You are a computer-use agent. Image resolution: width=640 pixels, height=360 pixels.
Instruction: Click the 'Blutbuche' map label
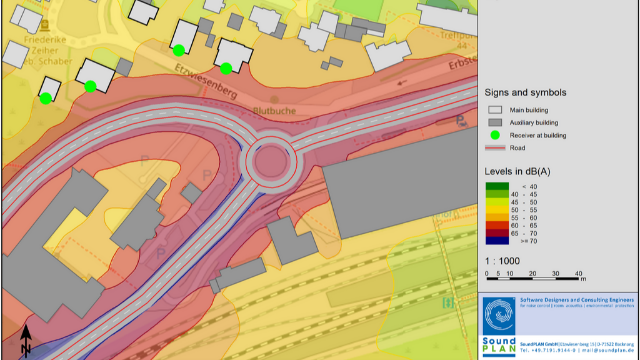tap(274, 111)
